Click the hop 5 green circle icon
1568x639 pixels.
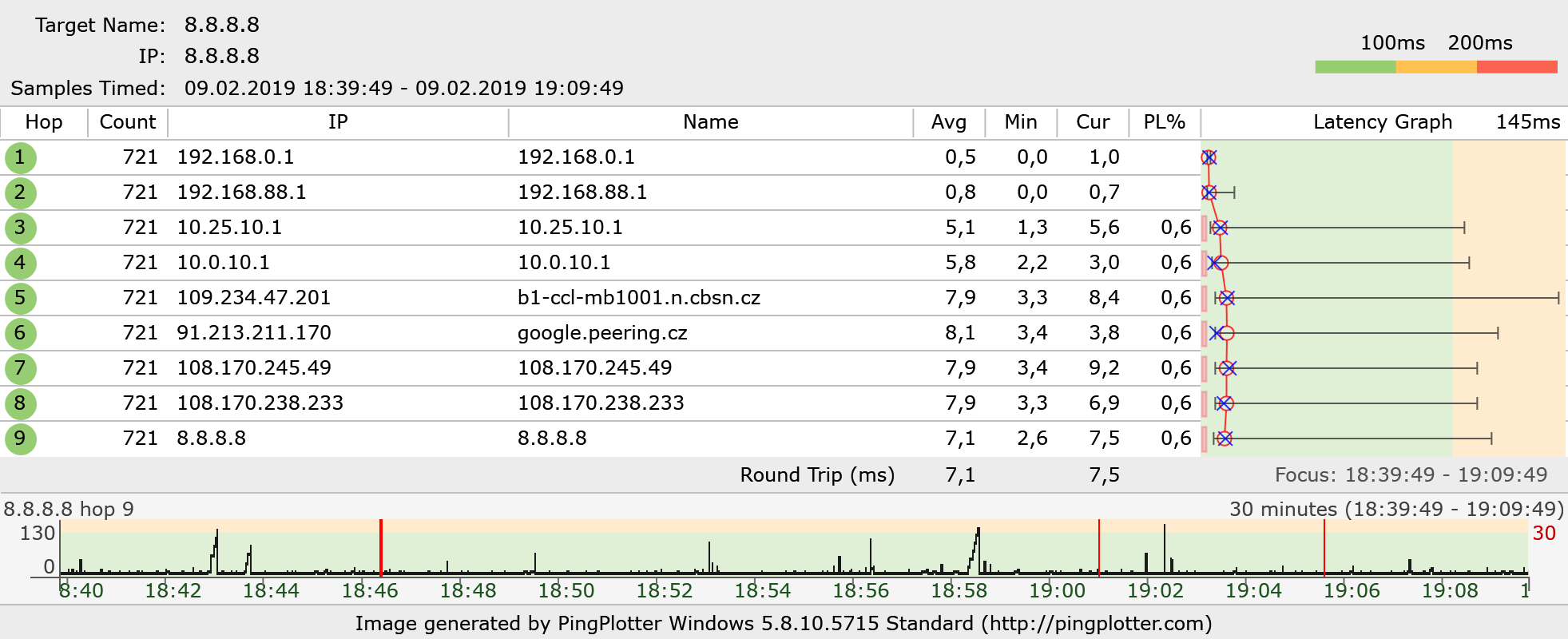tap(20, 298)
